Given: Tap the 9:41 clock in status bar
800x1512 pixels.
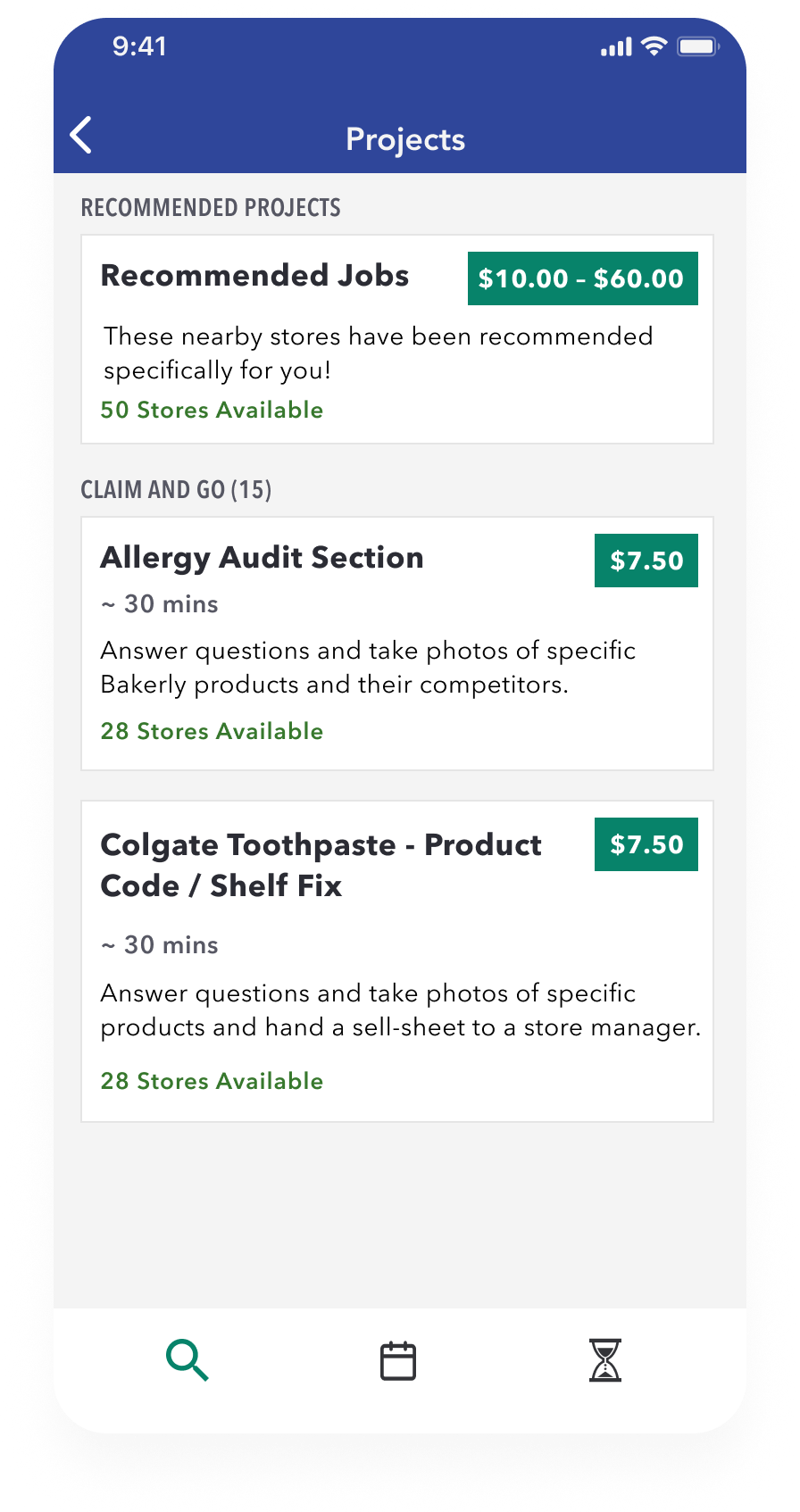Looking at the screenshot, I should click(139, 46).
